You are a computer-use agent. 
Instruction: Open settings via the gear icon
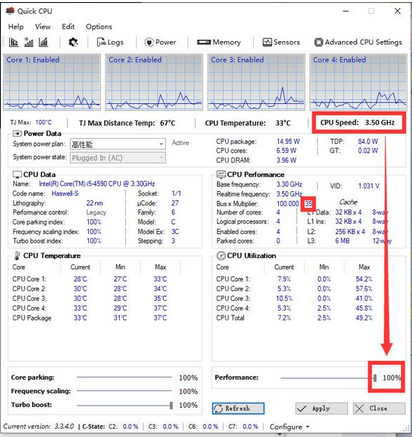[x=73, y=42]
